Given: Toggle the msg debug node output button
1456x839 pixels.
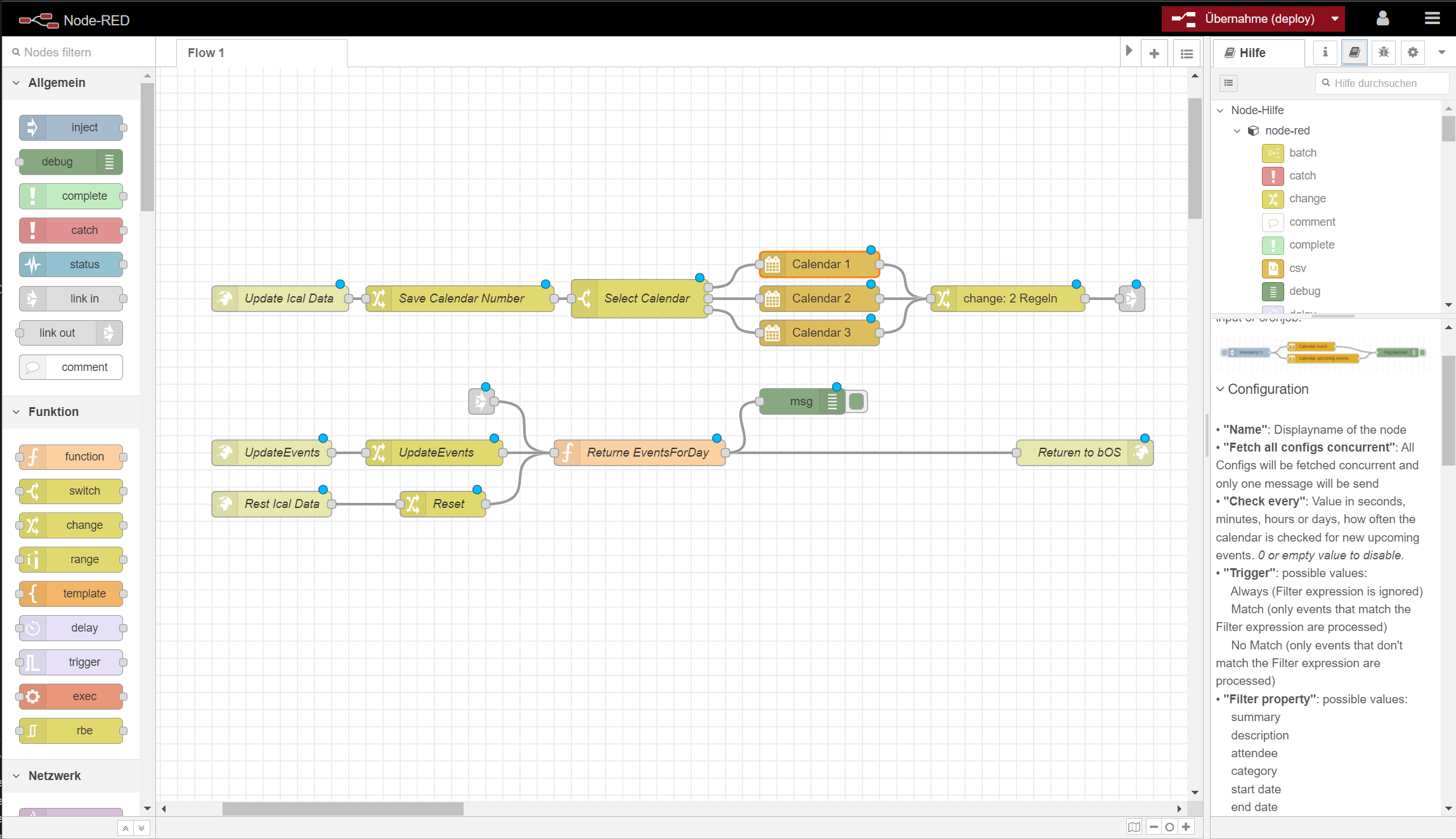Looking at the screenshot, I should (856, 401).
